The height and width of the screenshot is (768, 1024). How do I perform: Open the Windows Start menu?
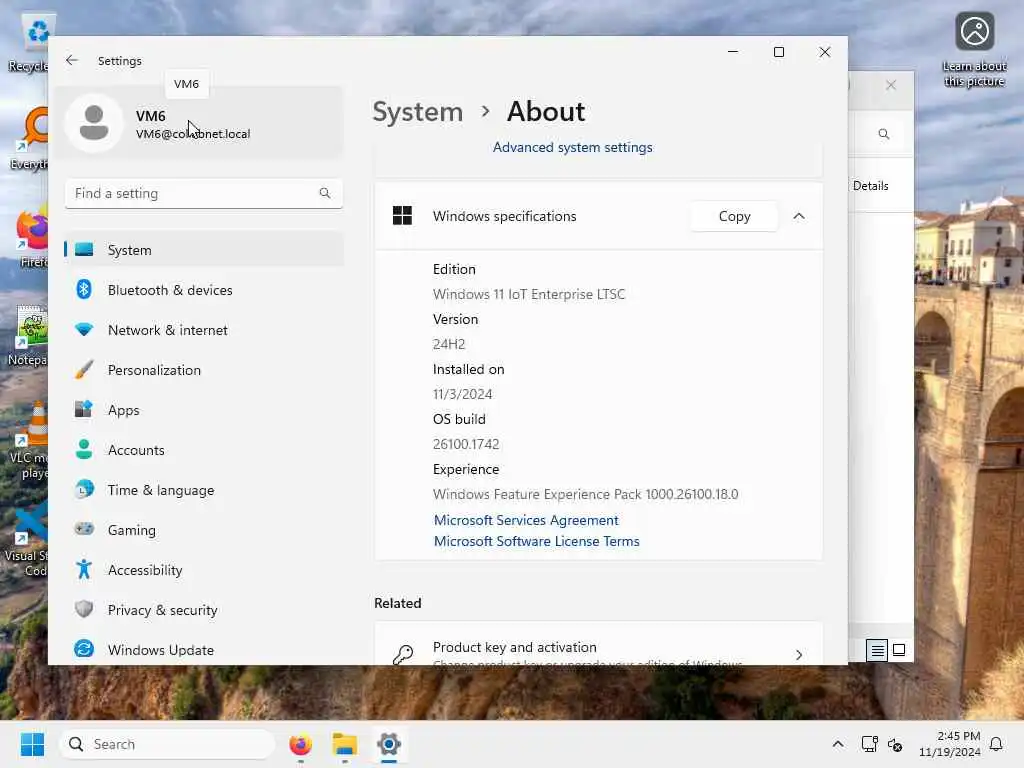click(x=33, y=744)
